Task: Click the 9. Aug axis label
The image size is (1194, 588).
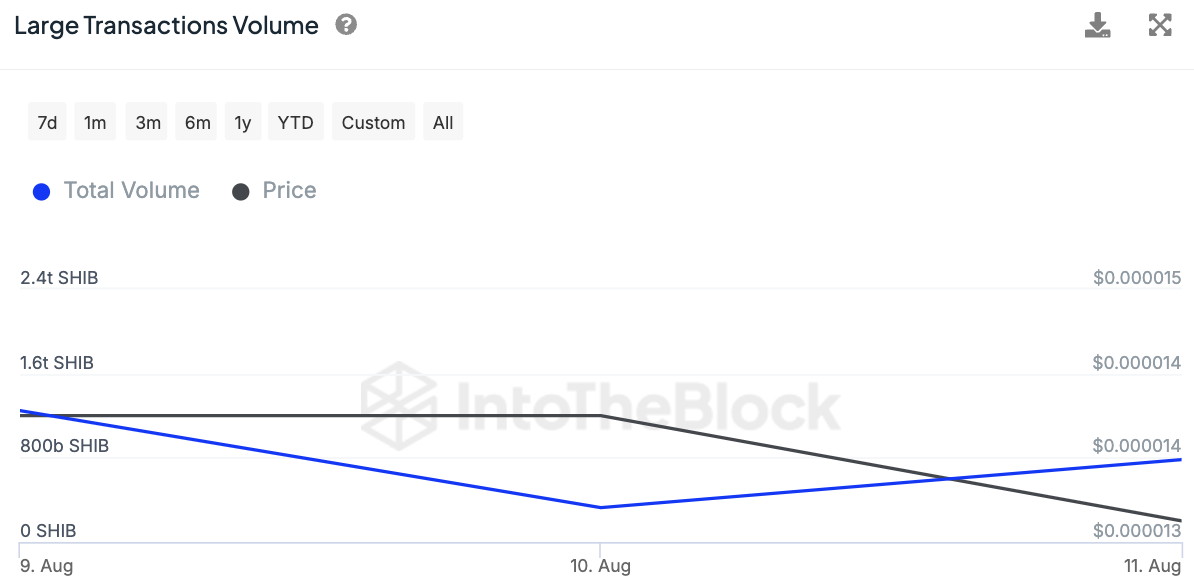Action: tap(46, 566)
